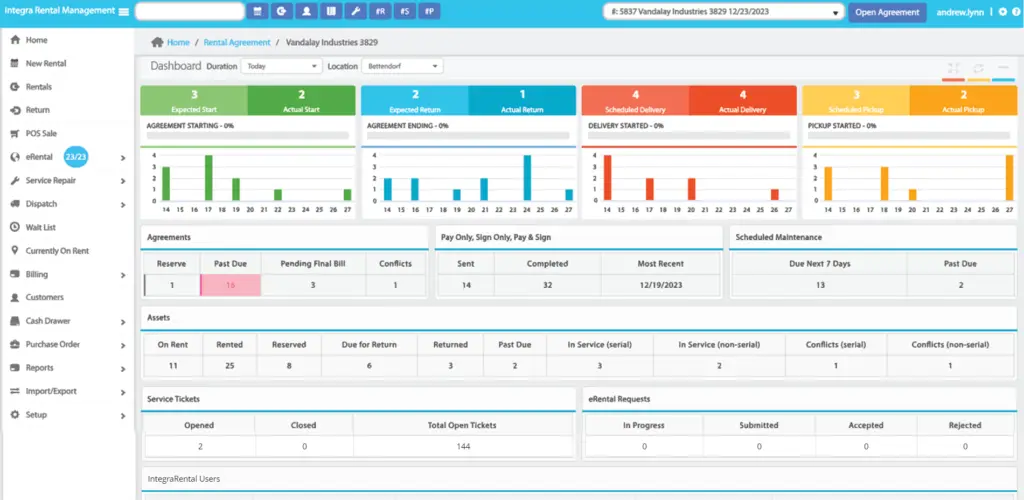This screenshot has width=1024, height=500.
Task: Click the Reports icon in sidebar
Action: [x=14, y=368]
